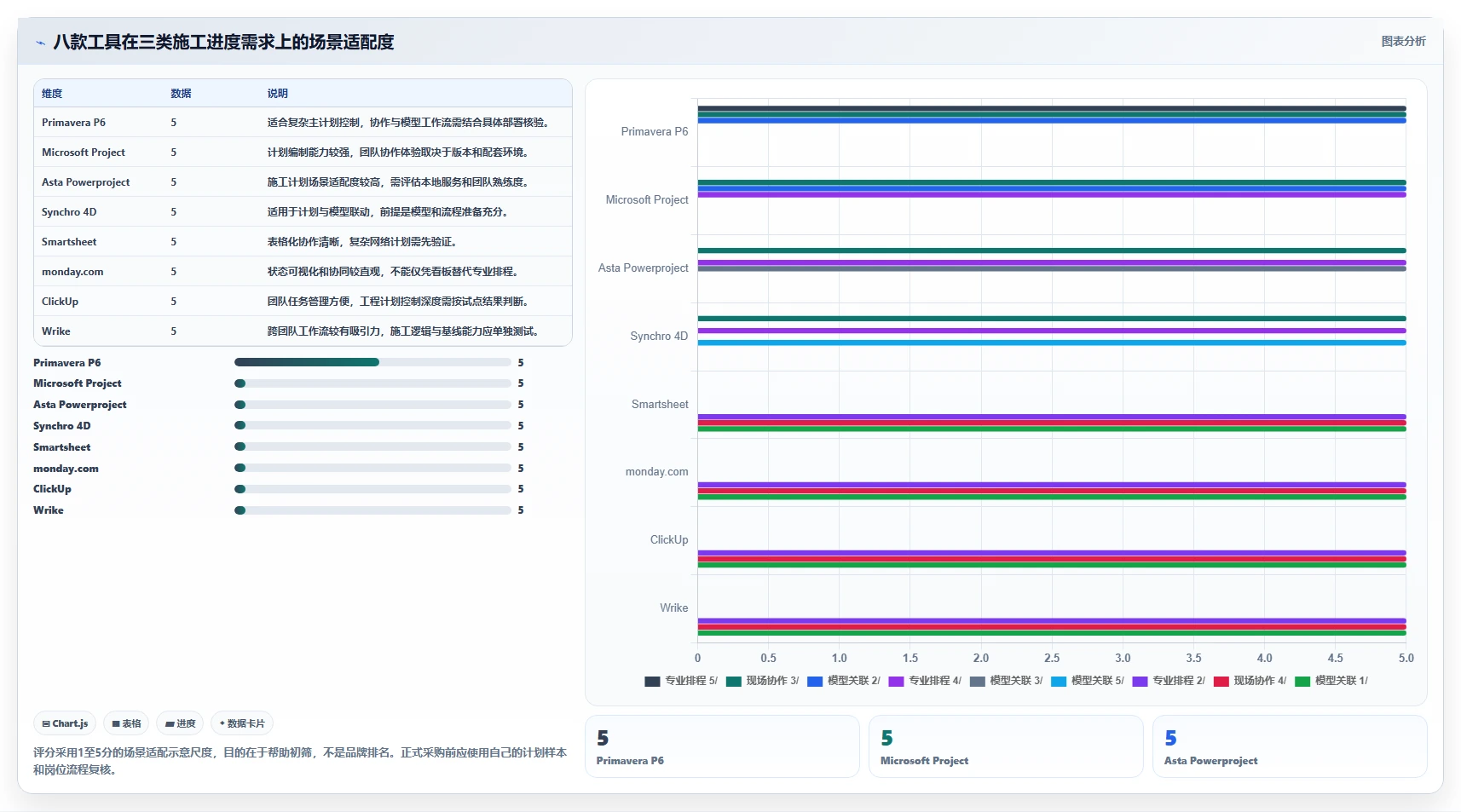Toggle the 现场协作 4/ legend entry
Screen dimensions: 1461x812
[x=1250, y=681]
